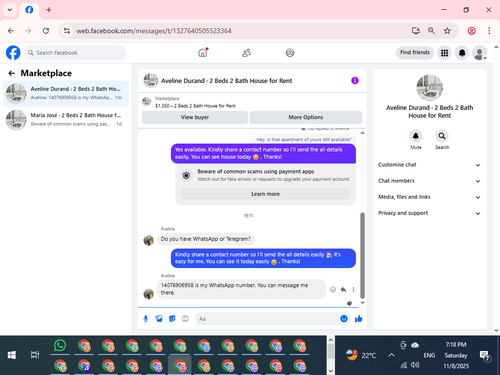This screenshot has width=500, height=375.
Task: Open the $1,350 house listing link
Action: [195, 106]
